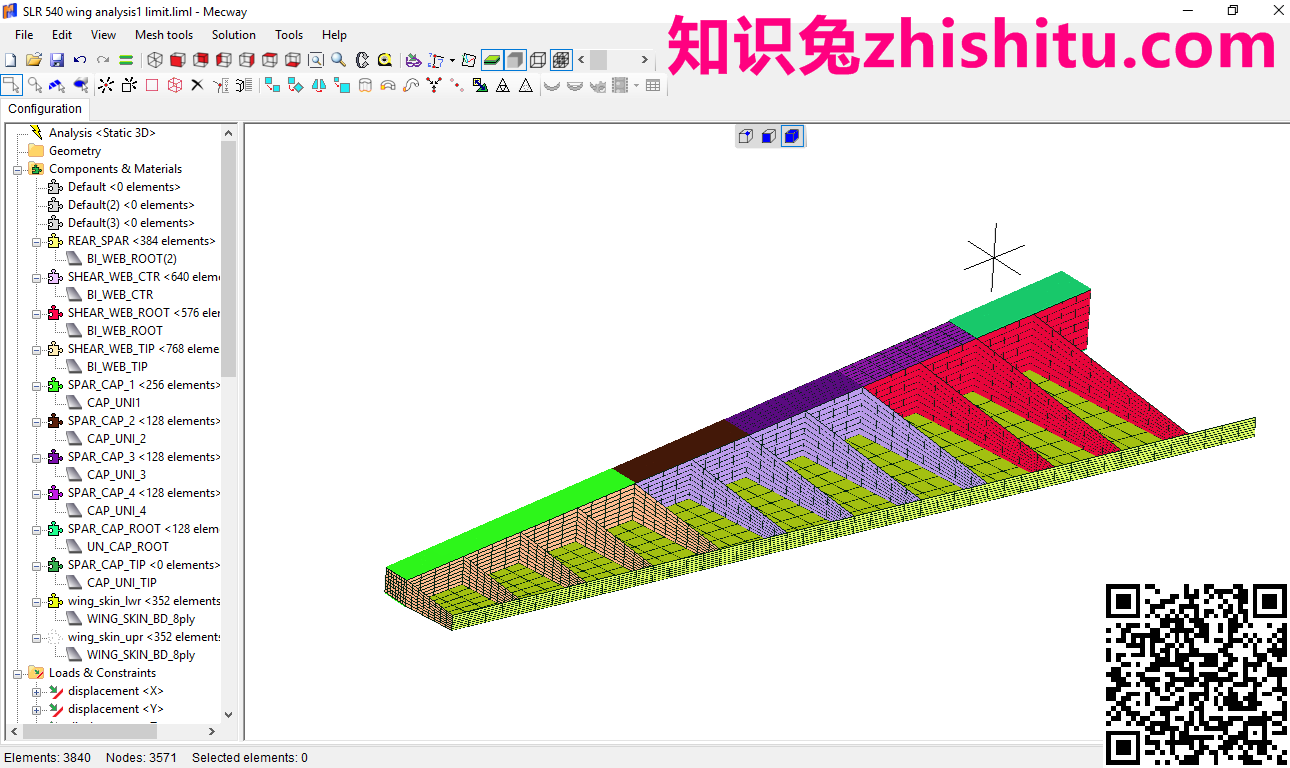Click the red wireframe cube mesh icon

175,85
